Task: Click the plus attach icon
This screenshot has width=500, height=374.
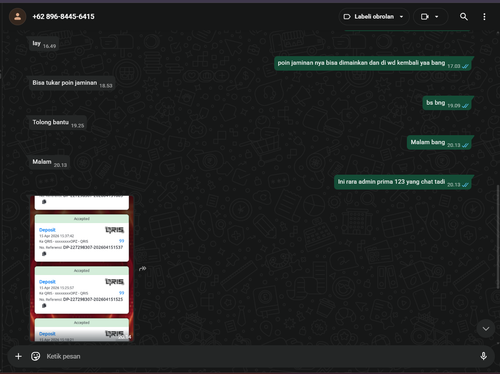Action: coord(18,356)
